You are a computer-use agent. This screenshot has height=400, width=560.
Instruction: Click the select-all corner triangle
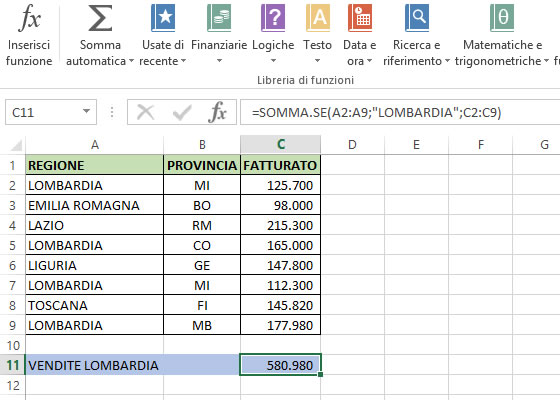(16, 145)
